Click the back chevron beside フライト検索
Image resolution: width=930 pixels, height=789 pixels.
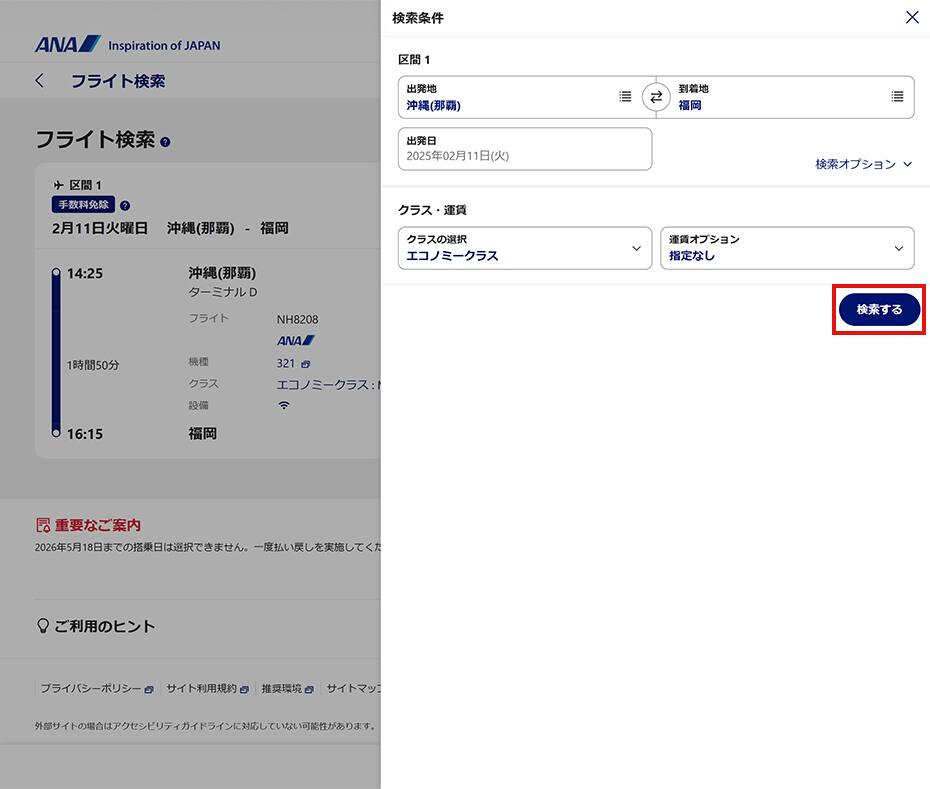[x=40, y=81]
